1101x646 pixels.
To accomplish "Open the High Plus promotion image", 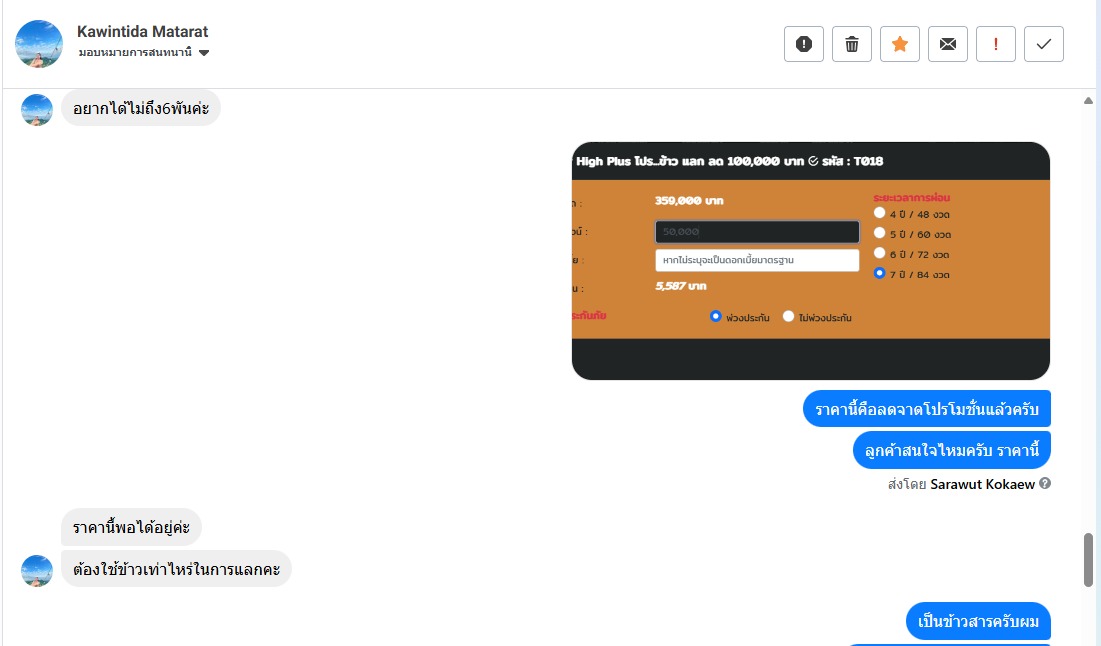I will (x=811, y=261).
